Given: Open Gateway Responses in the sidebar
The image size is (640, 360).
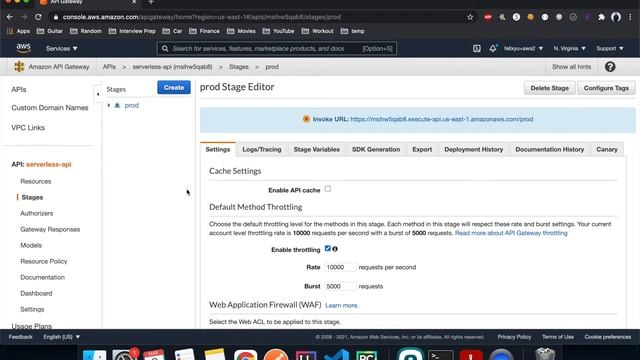Looking at the screenshot, I should click(x=50, y=229).
